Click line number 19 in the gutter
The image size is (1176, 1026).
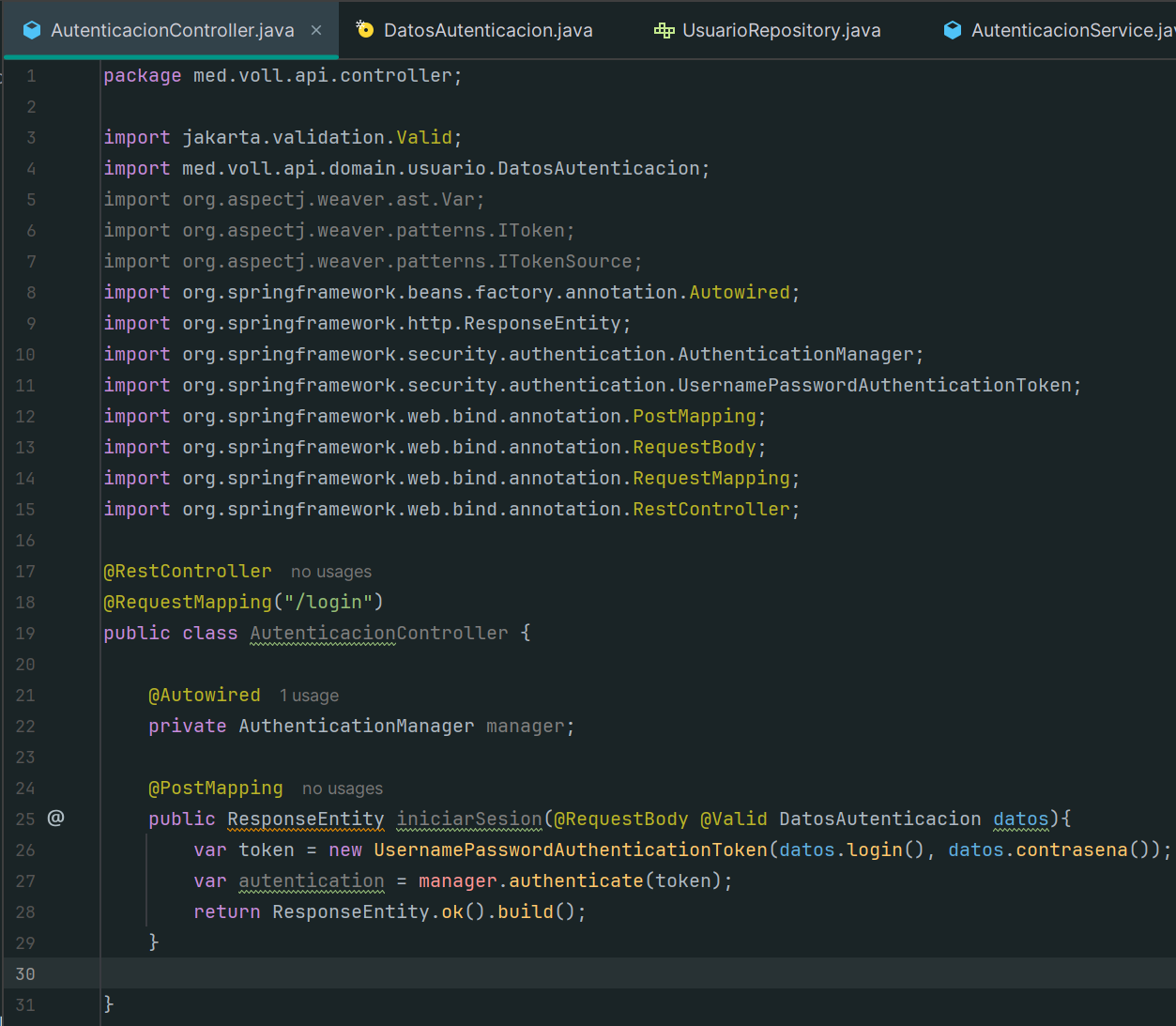coord(25,633)
